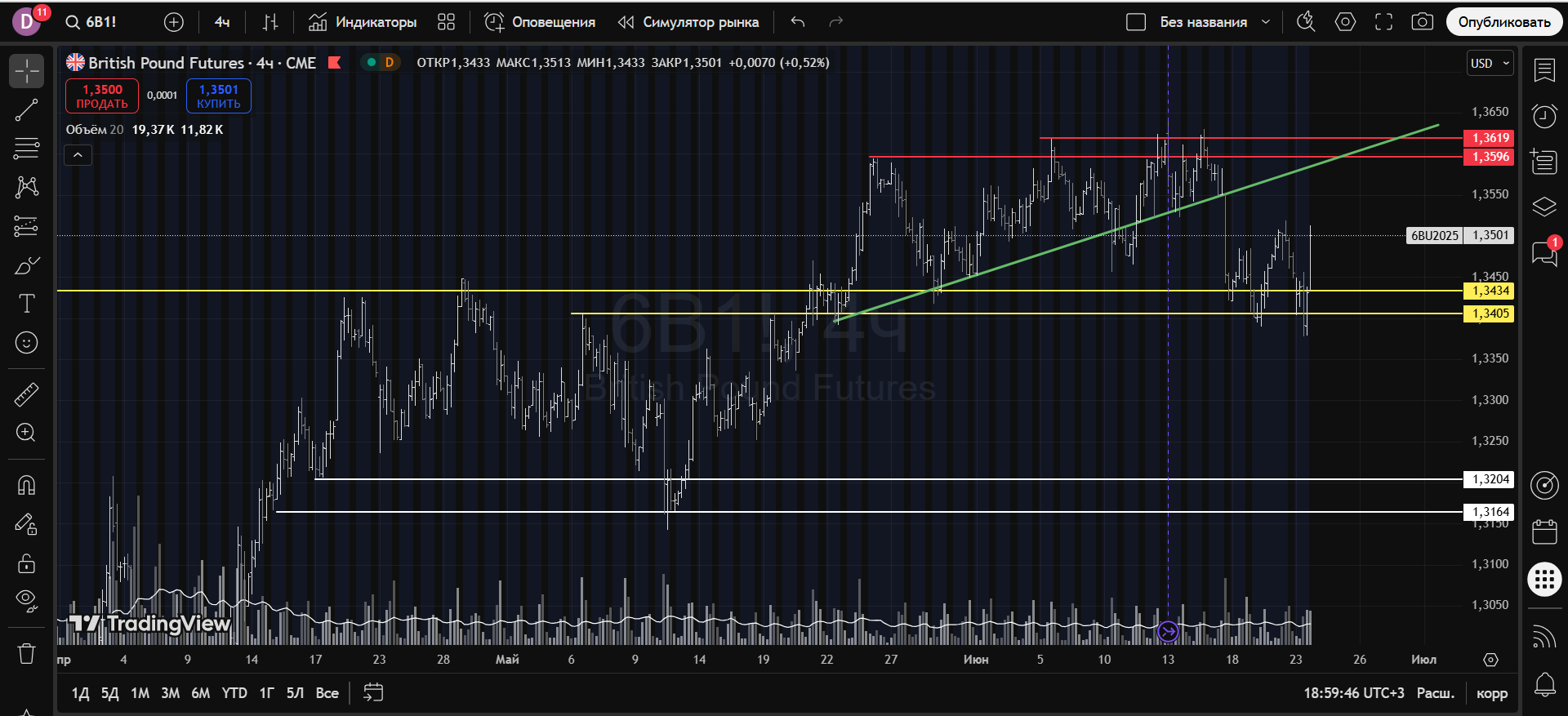
Task: Select the ruler measure tool
Action: [26, 395]
